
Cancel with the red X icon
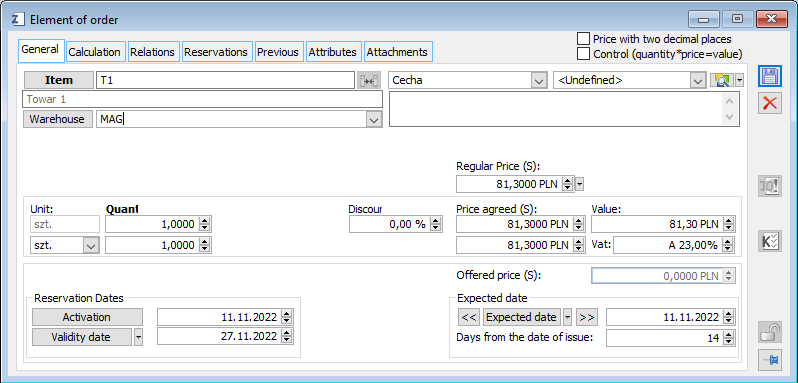pos(770,103)
